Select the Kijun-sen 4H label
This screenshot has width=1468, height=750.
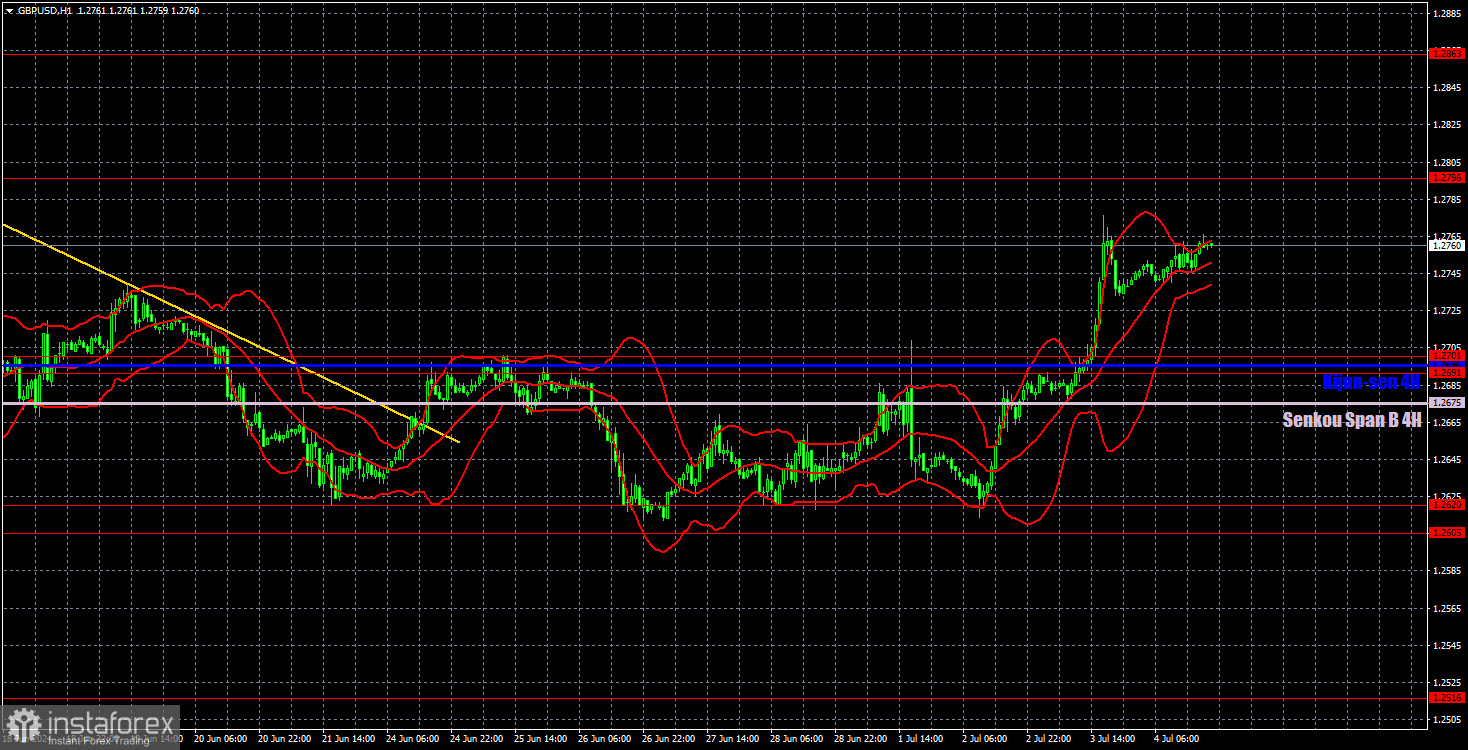point(1371,382)
